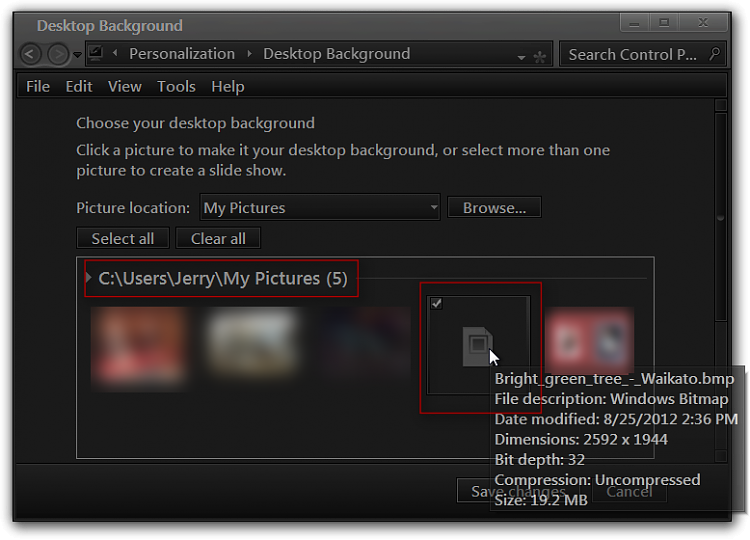Open the Picture location combo box
This screenshot has height=540, width=750.
click(x=320, y=208)
